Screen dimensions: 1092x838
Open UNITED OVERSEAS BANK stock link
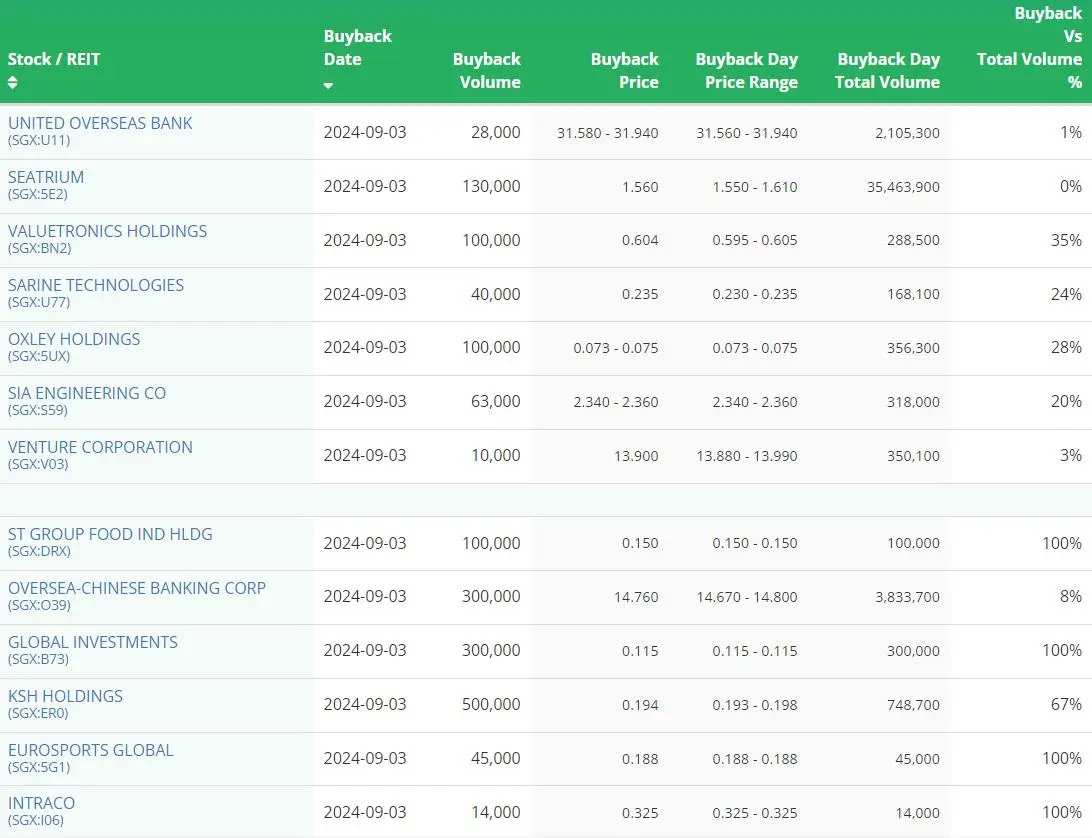click(100, 123)
